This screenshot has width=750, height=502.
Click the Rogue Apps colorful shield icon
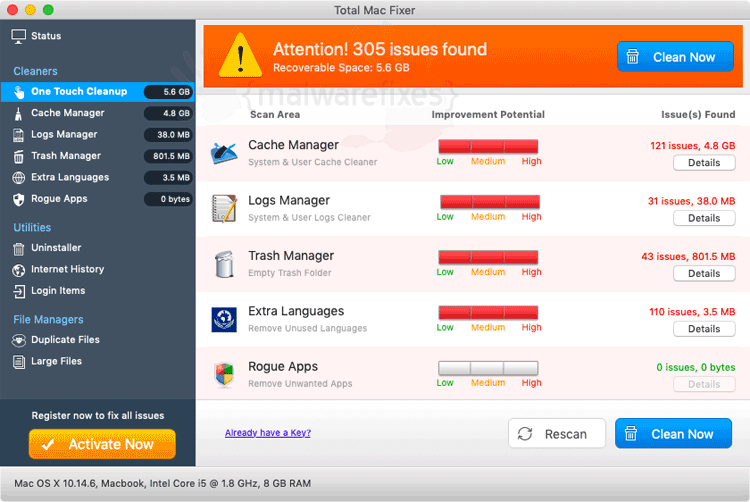pyautogui.click(x=224, y=375)
